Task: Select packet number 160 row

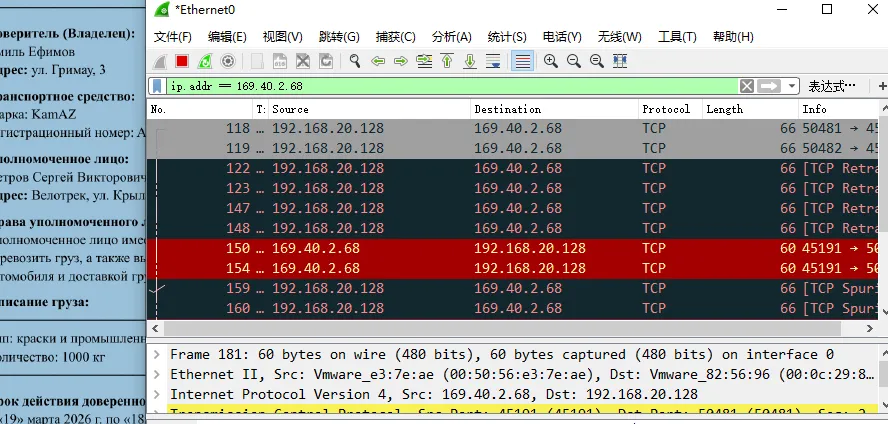Action: point(513,309)
